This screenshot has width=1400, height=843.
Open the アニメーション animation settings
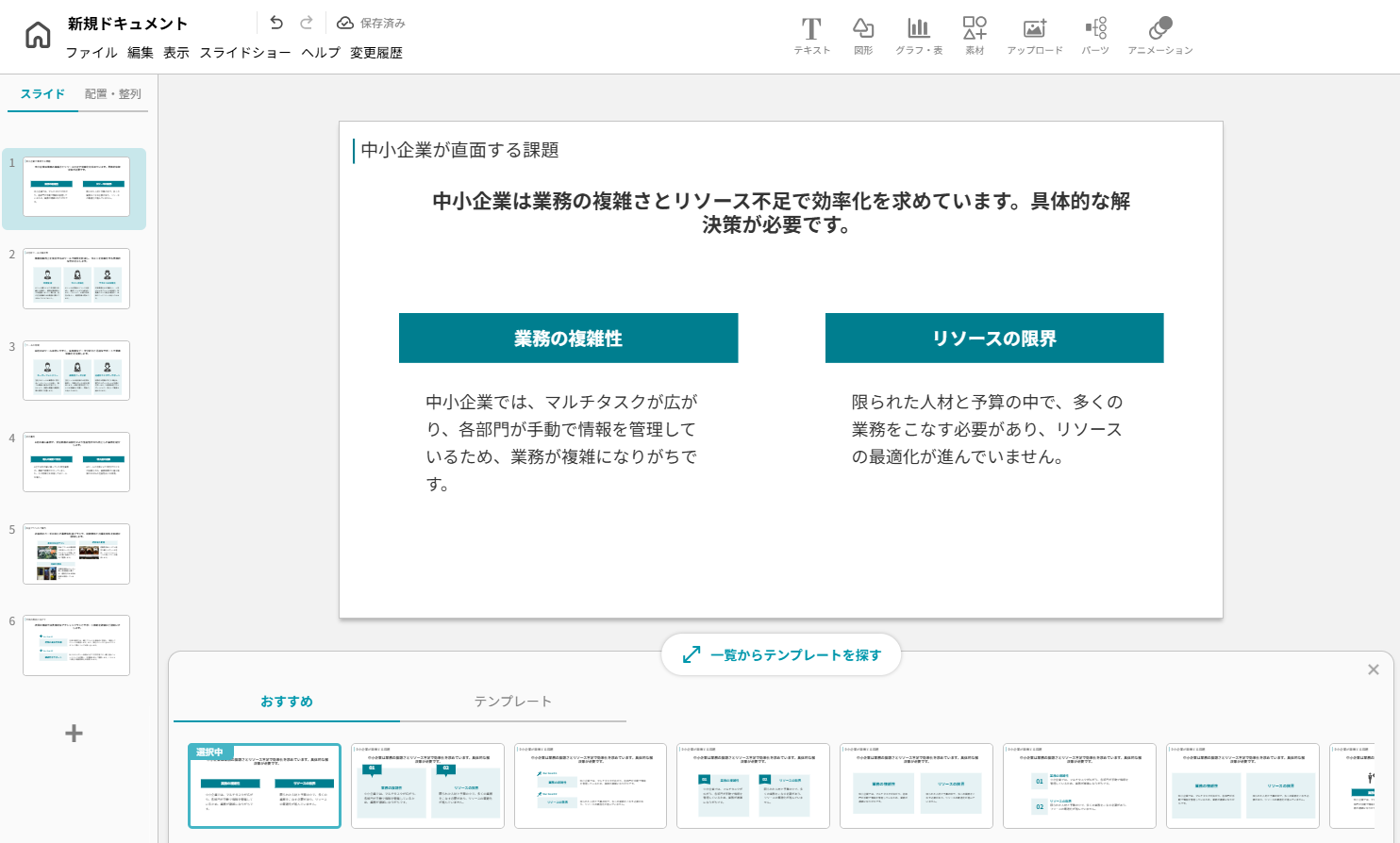coord(1160,36)
